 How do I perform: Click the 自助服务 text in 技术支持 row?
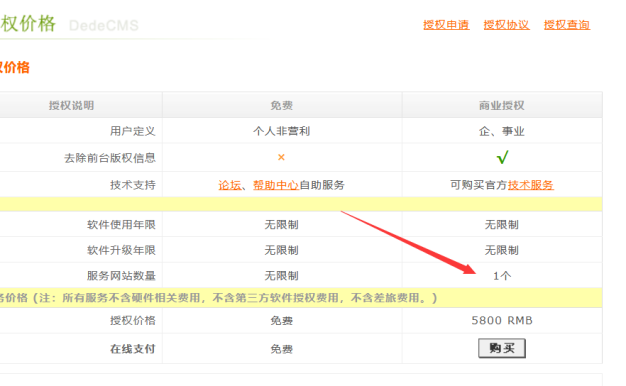322,185
